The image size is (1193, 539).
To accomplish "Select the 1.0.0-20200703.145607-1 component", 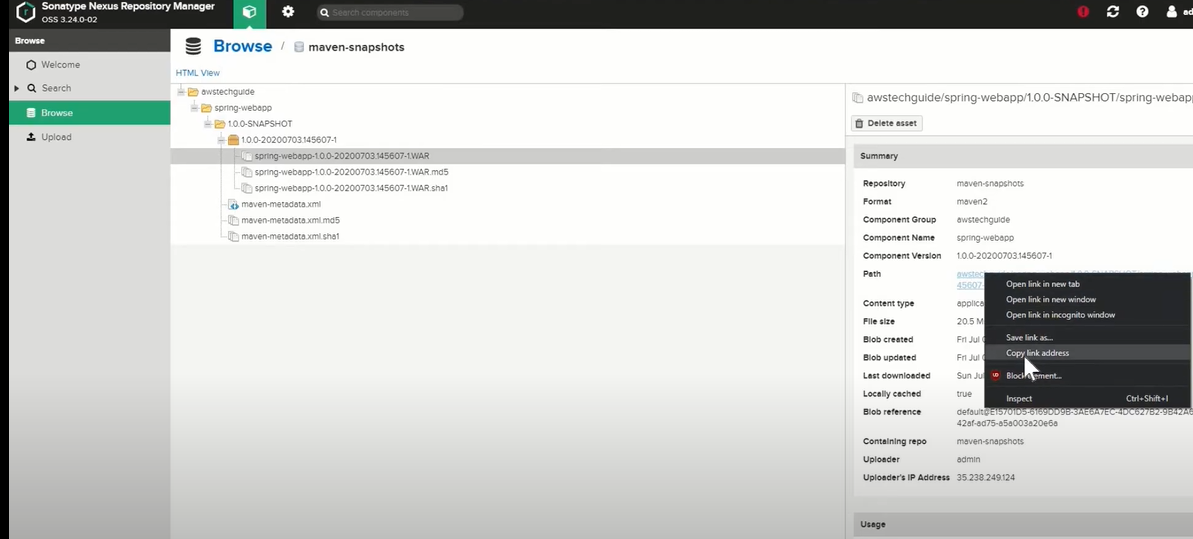I will coord(288,140).
